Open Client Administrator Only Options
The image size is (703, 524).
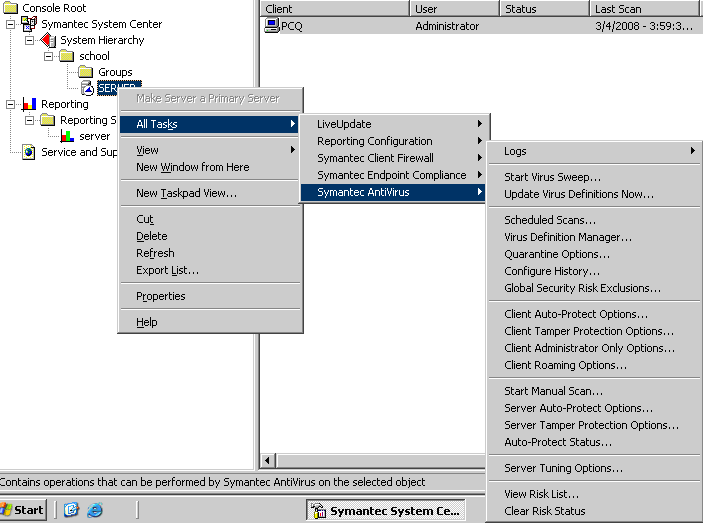[x=594, y=348]
